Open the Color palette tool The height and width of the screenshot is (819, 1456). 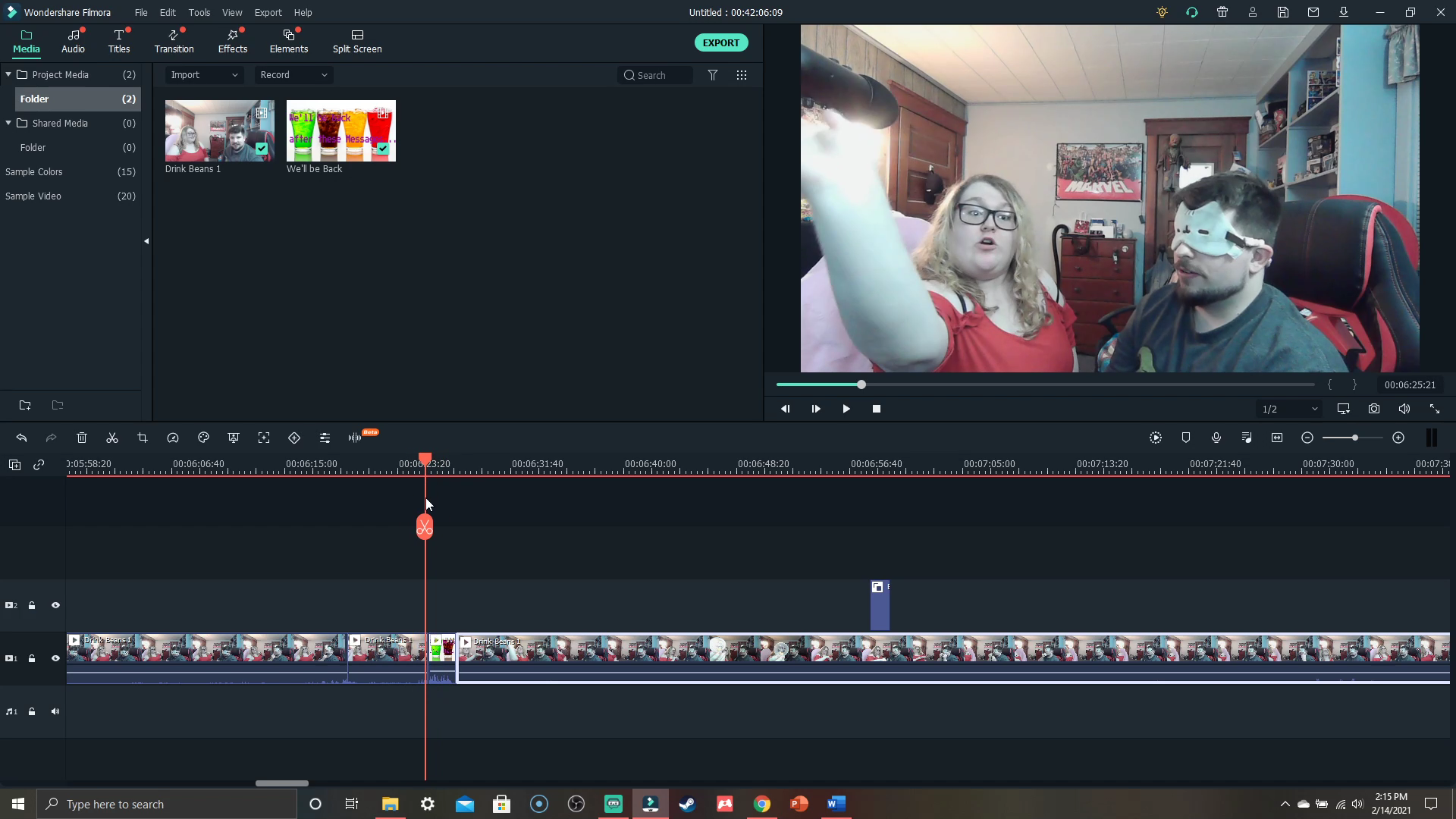203,438
